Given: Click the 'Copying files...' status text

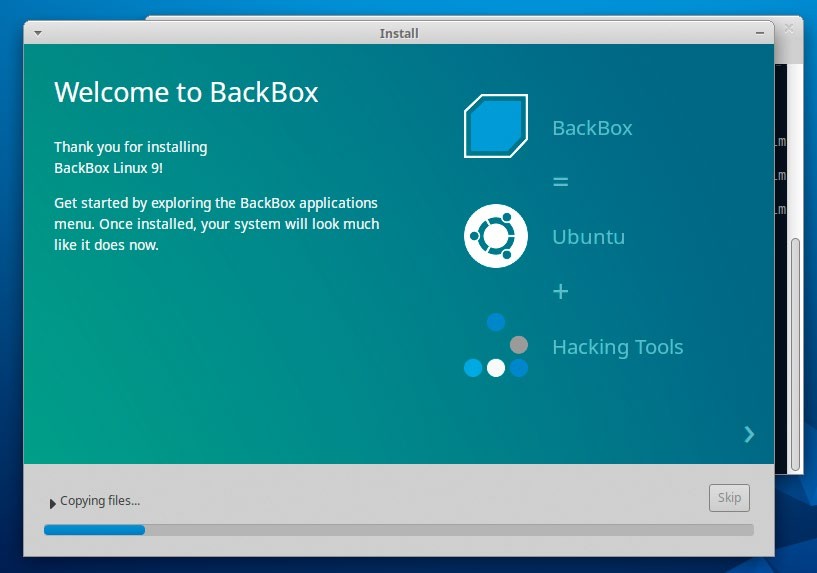Looking at the screenshot, I should [100, 501].
